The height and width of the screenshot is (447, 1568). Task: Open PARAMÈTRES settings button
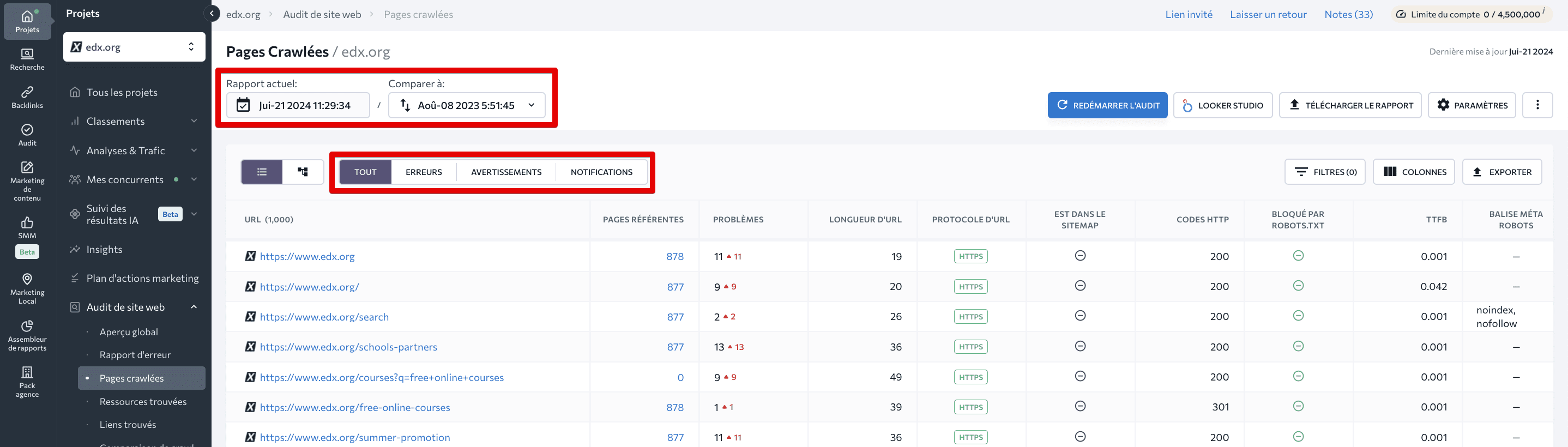pyautogui.click(x=1471, y=105)
